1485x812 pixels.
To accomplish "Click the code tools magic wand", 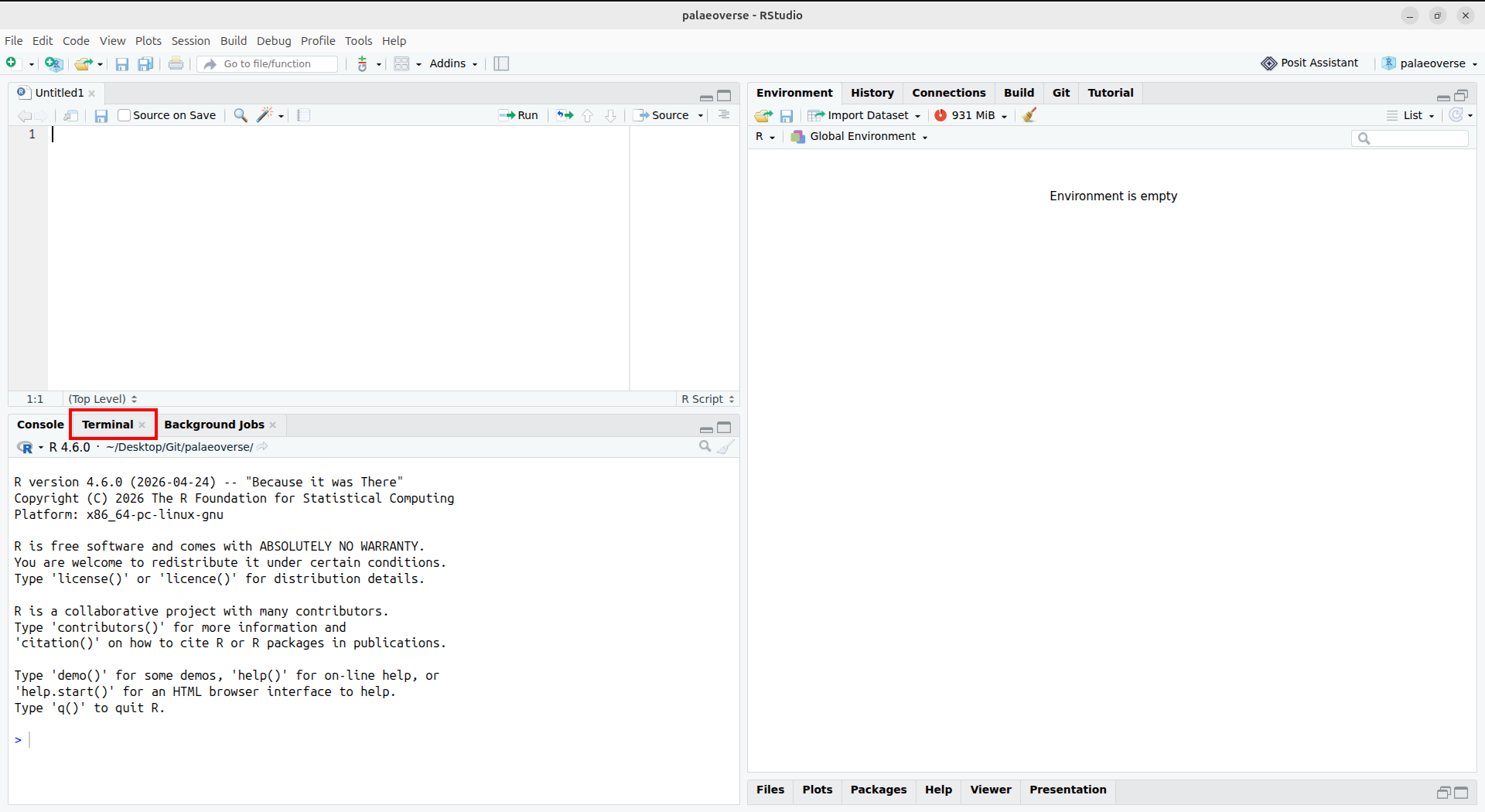I will (x=265, y=115).
